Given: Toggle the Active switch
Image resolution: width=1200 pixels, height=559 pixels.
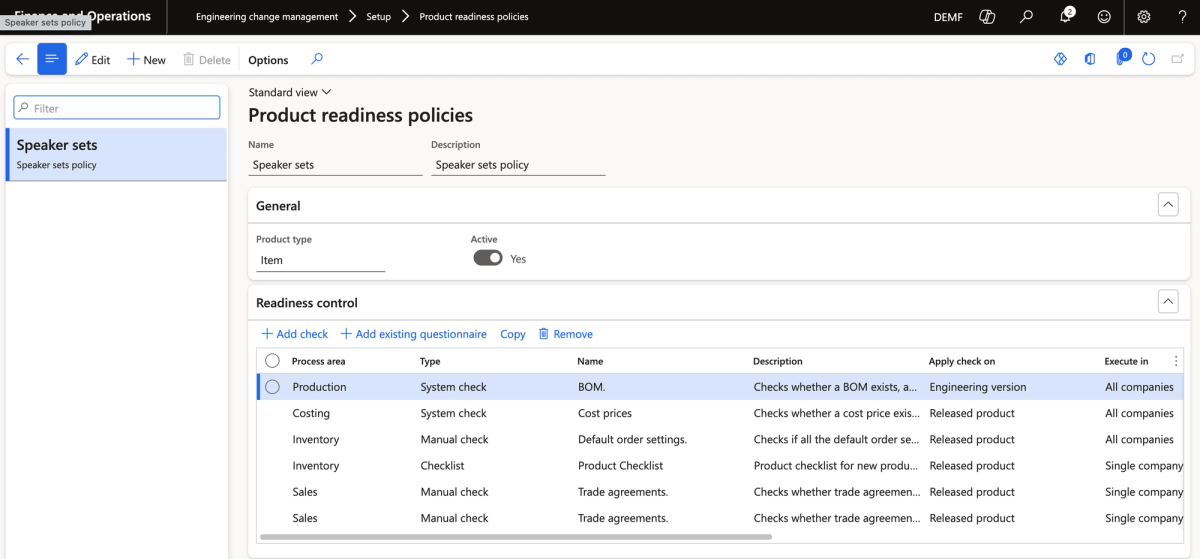Looking at the screenshot, I should point(488,258).
